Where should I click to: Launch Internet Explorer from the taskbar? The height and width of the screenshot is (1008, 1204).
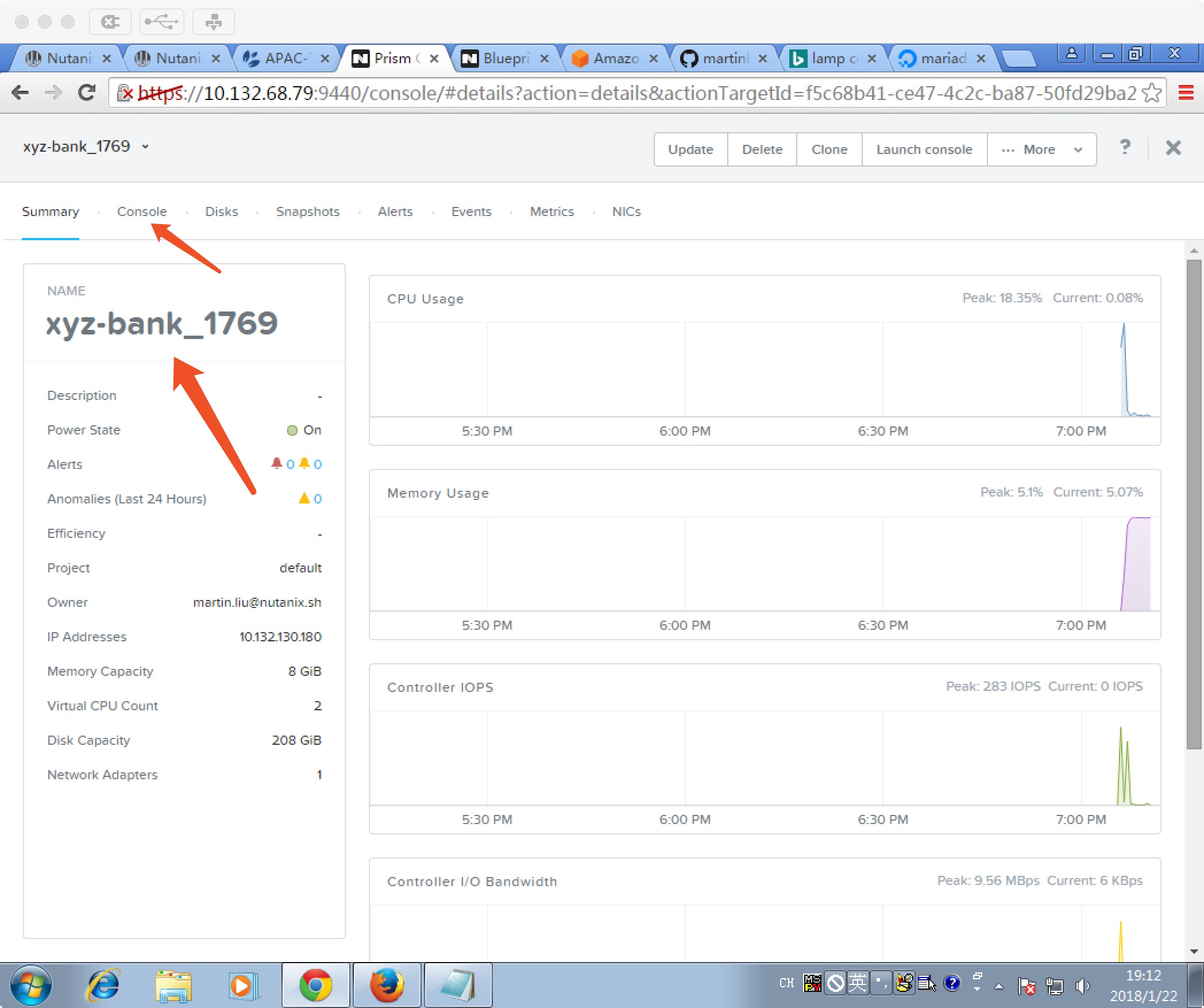(x=103, y=986)
